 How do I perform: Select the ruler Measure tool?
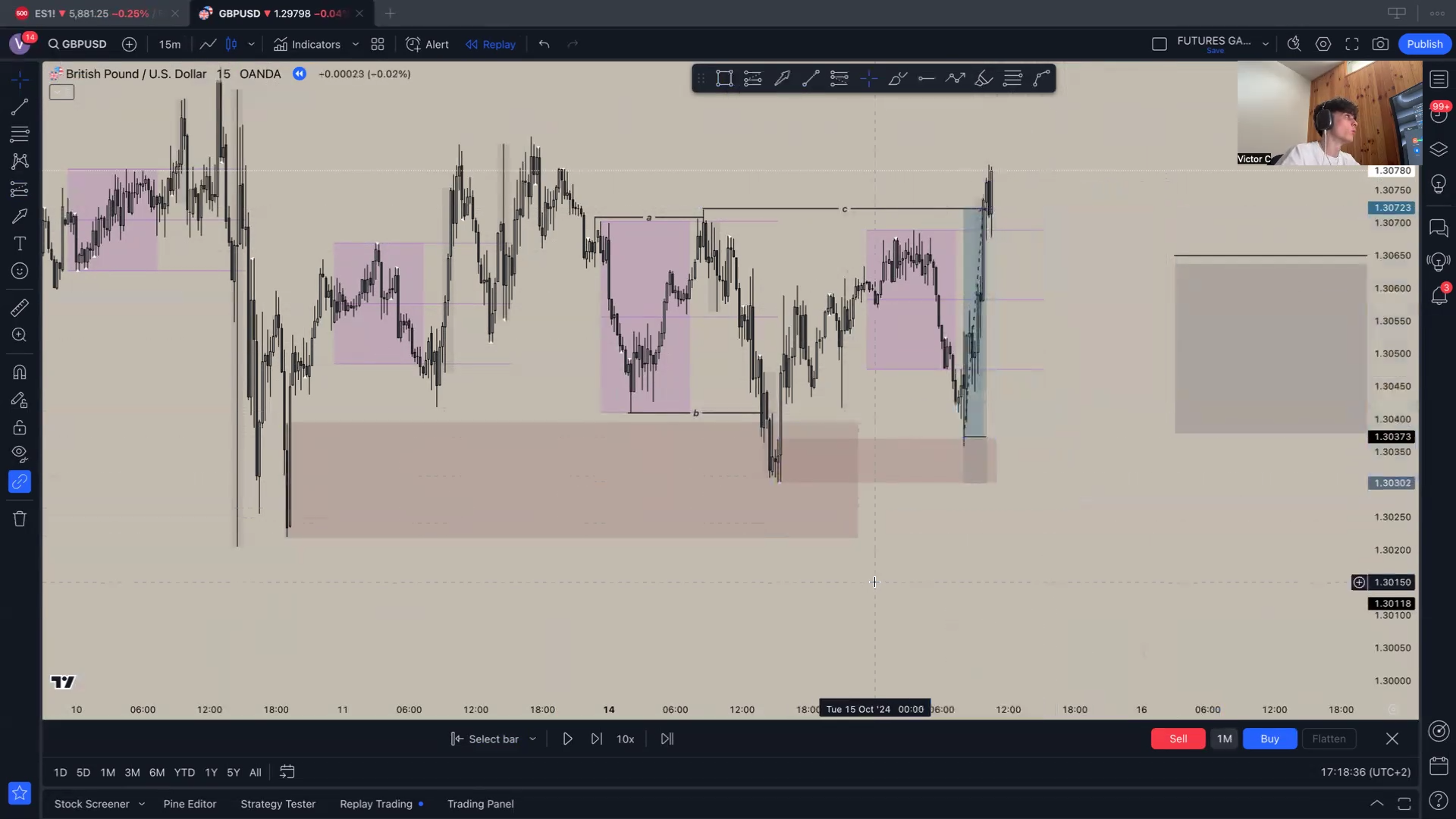click(20, 307)
